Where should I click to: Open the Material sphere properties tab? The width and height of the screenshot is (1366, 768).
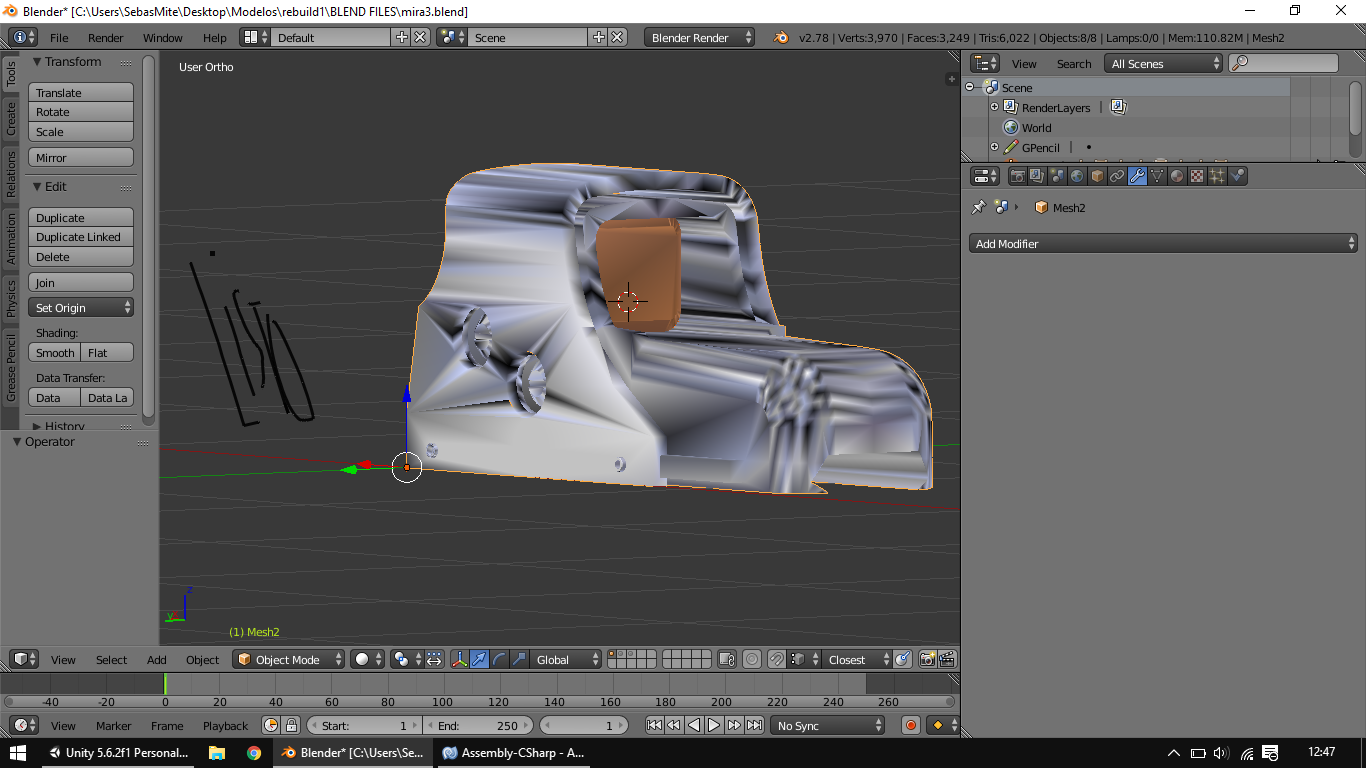(1177, 176)
